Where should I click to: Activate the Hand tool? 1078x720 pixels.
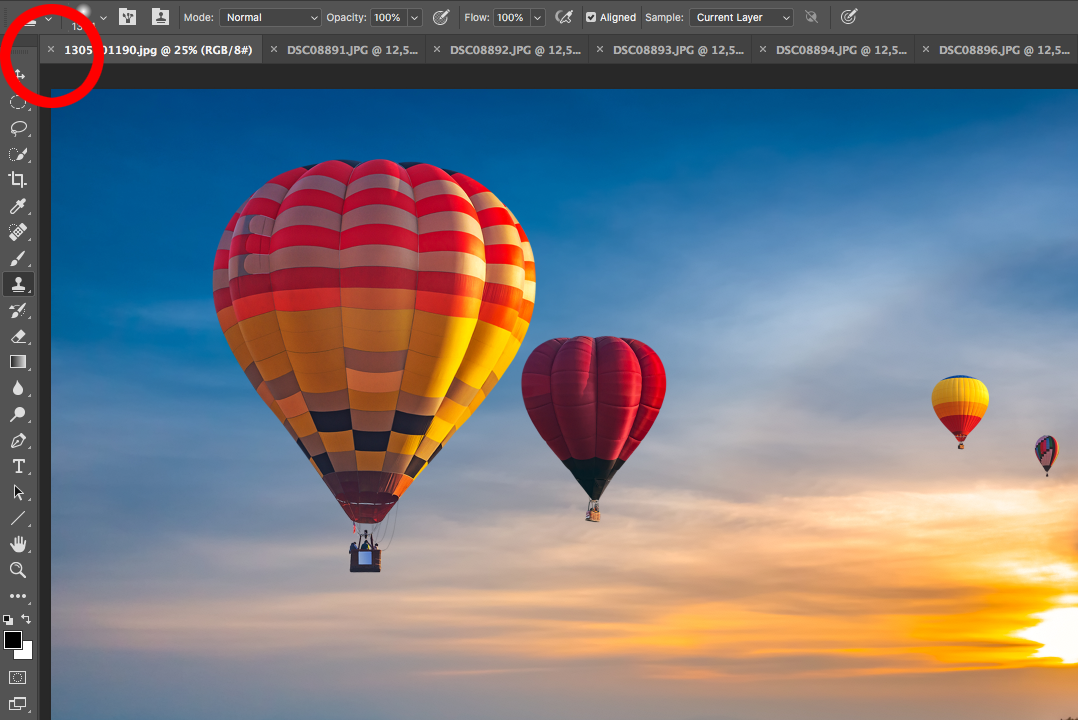pos(18,544)
